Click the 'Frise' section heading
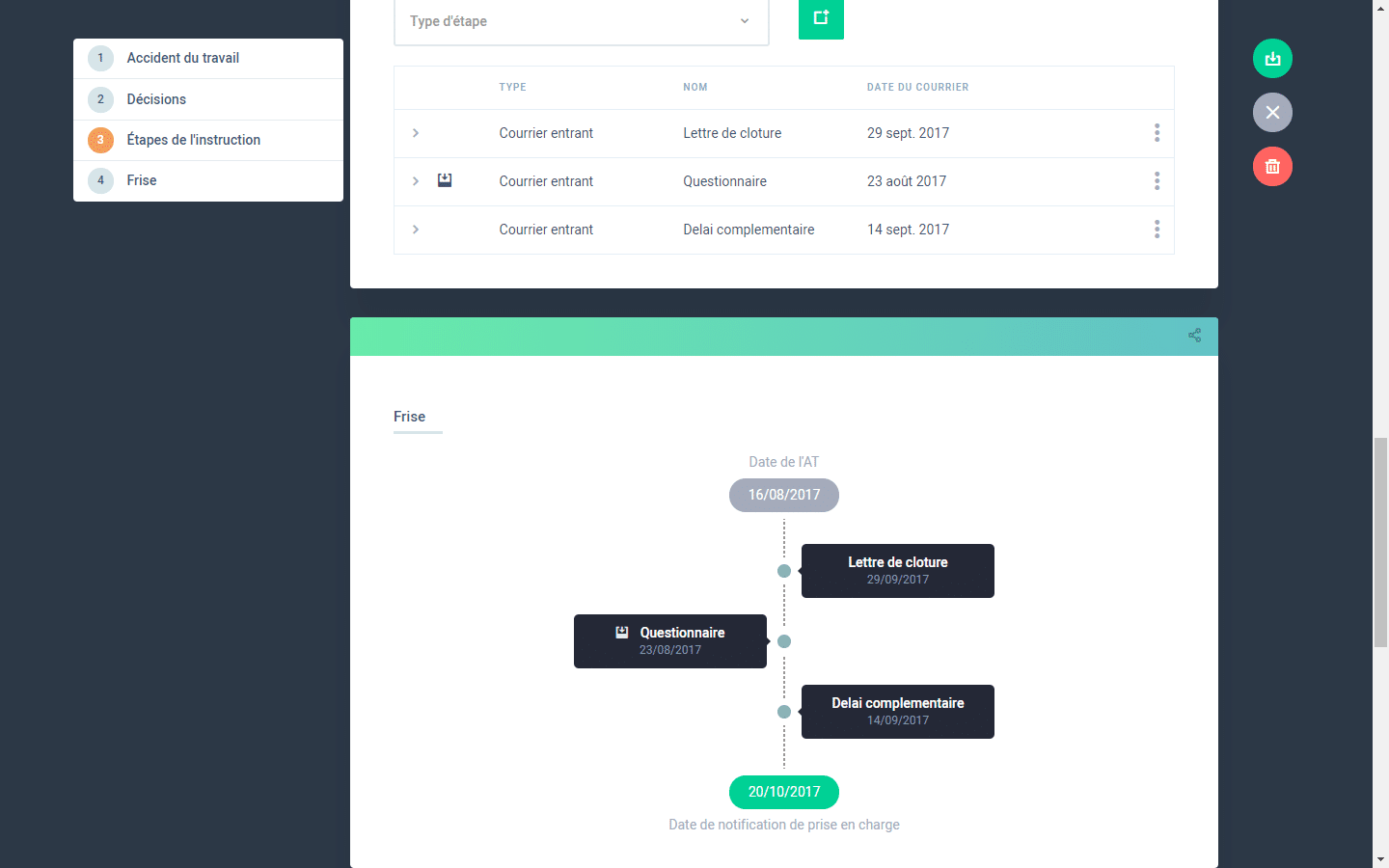The width and height of the screenshot is (1389, 868). (x=409, y=417)
